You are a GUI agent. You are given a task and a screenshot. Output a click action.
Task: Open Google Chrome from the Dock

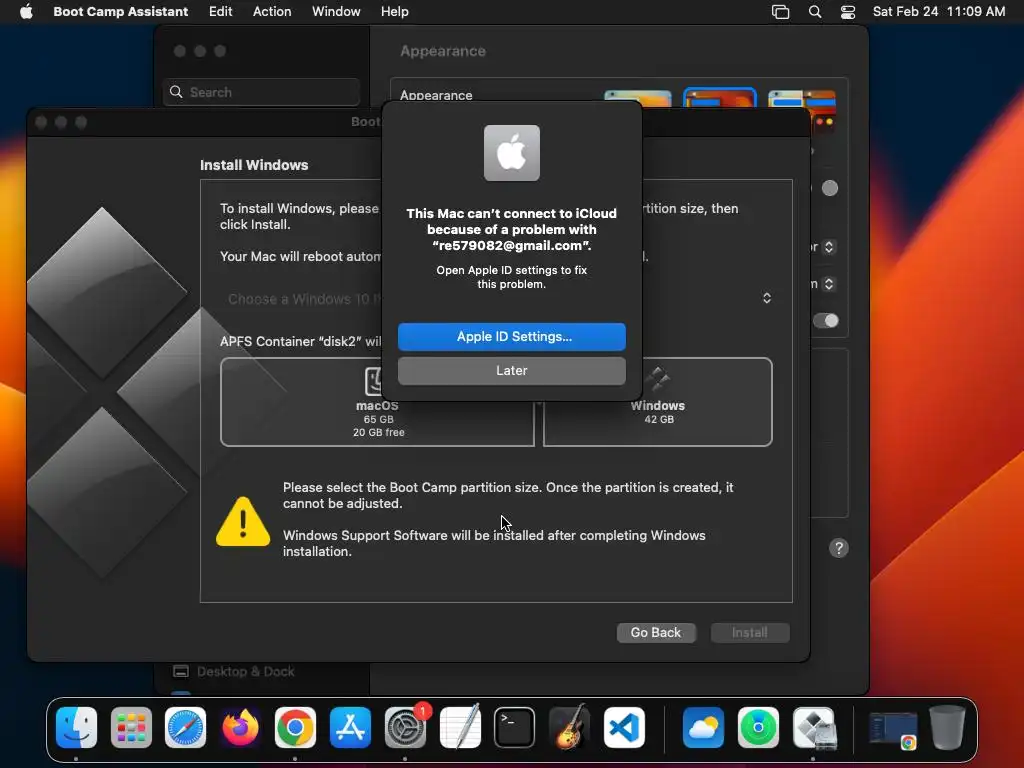click(295, 727)
